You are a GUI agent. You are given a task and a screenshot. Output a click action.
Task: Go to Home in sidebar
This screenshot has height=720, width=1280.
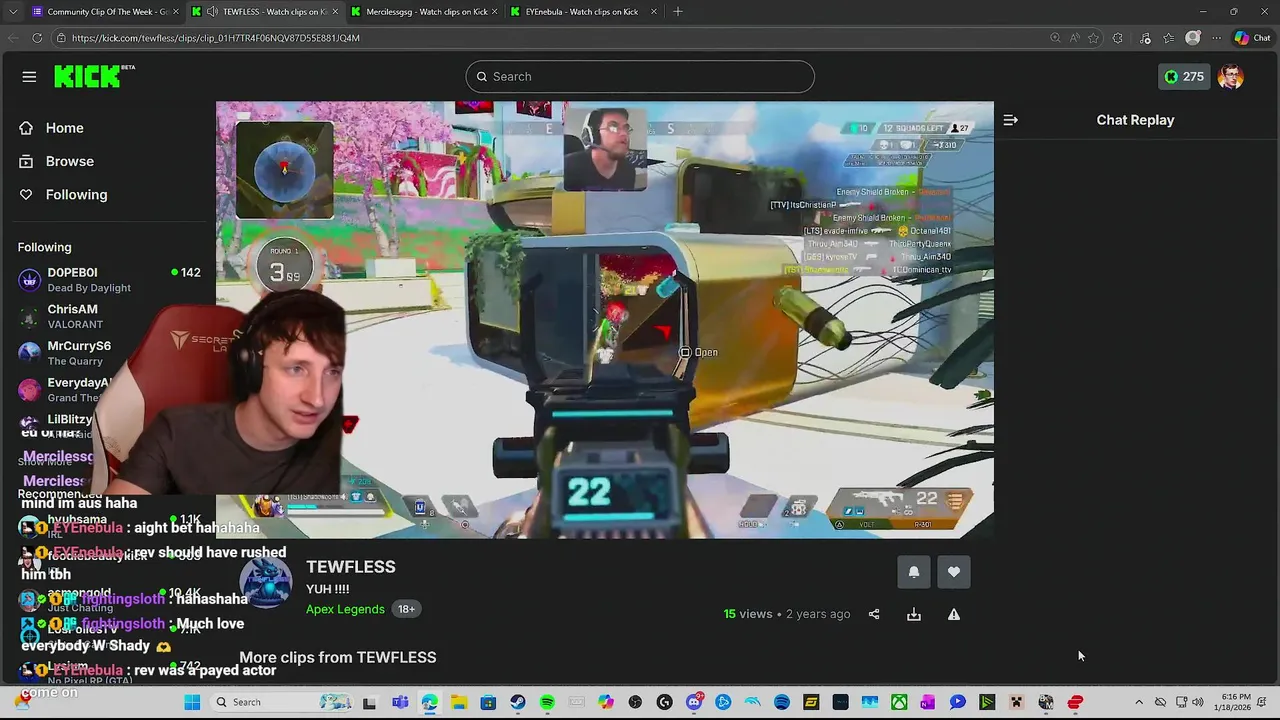click(x=64, y=128)
